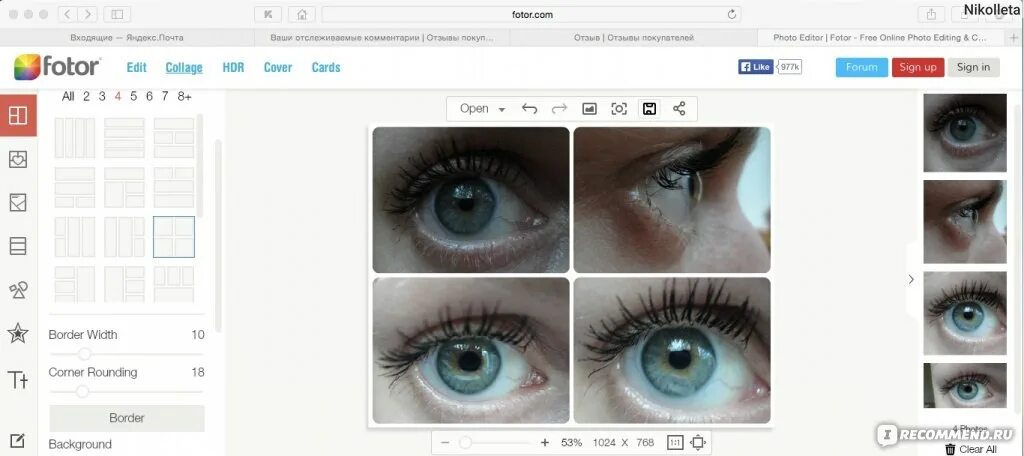Select the T+ add text tool

(18, 380)
